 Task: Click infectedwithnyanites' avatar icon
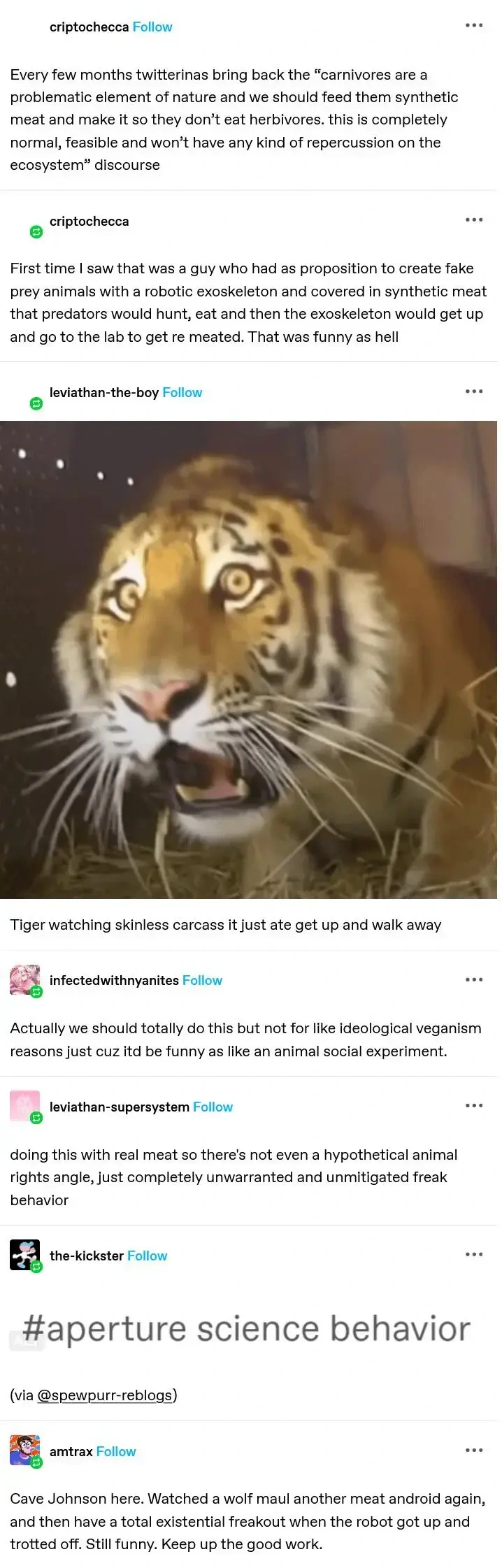pyautogui.click(x=24, y=980)
